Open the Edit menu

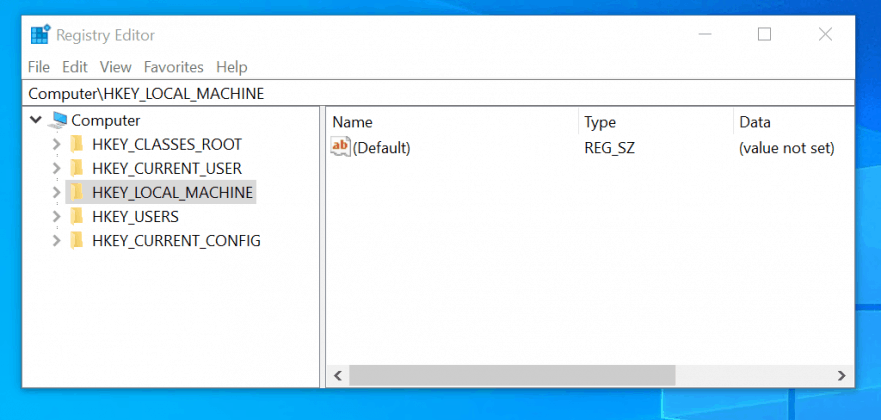pos(75,67)
